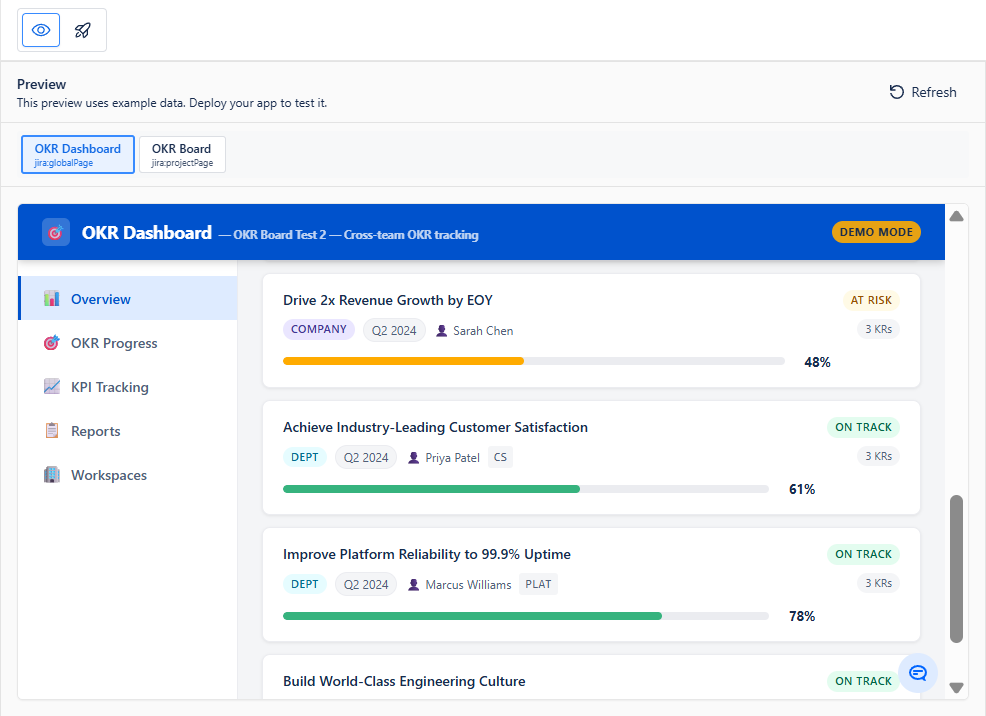Click the PLAT department tag
The height and width of the screenshot is (716, 986).
[538, 584]
